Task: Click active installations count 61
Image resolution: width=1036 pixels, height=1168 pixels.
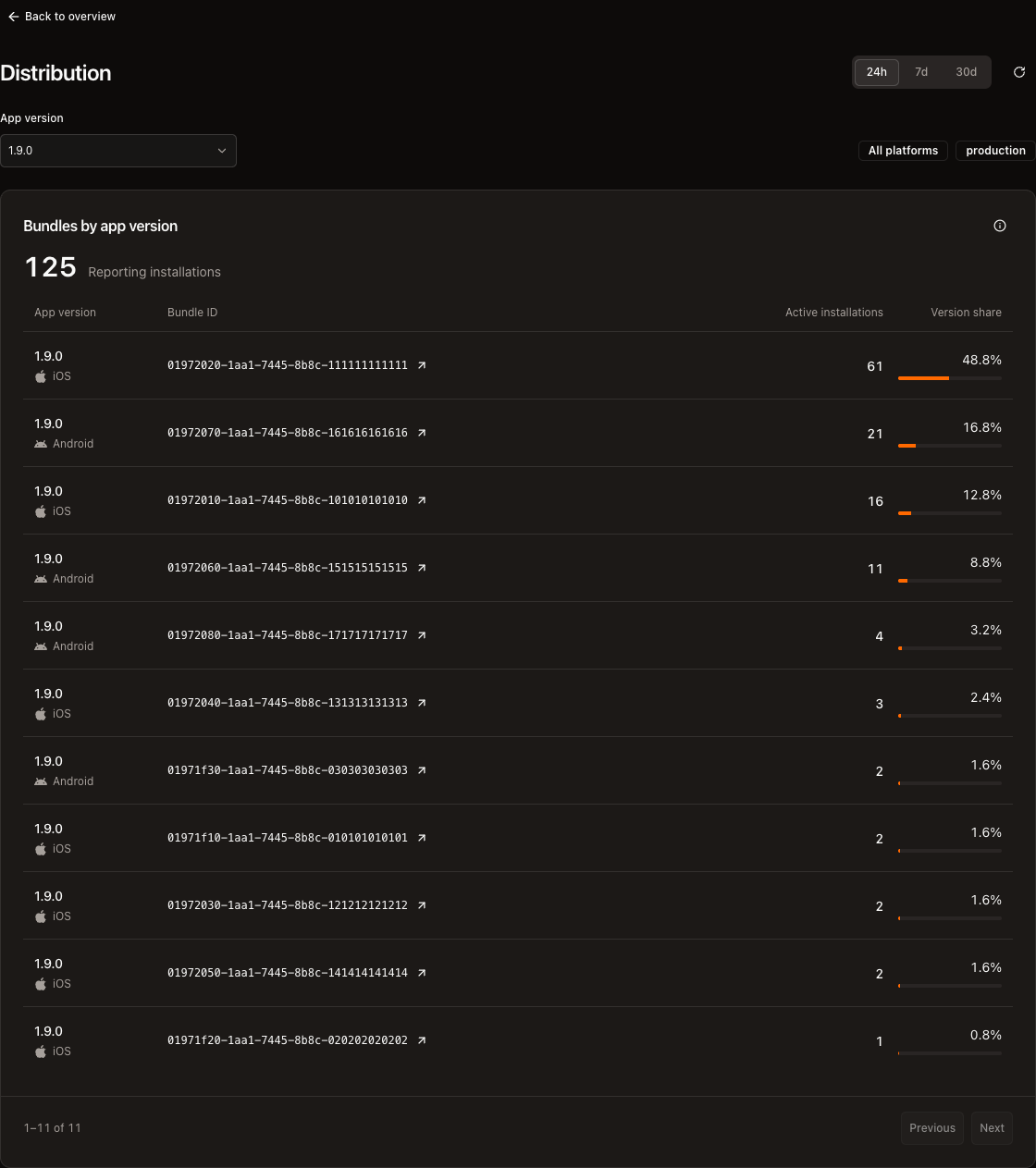Action: click(875, 366)
